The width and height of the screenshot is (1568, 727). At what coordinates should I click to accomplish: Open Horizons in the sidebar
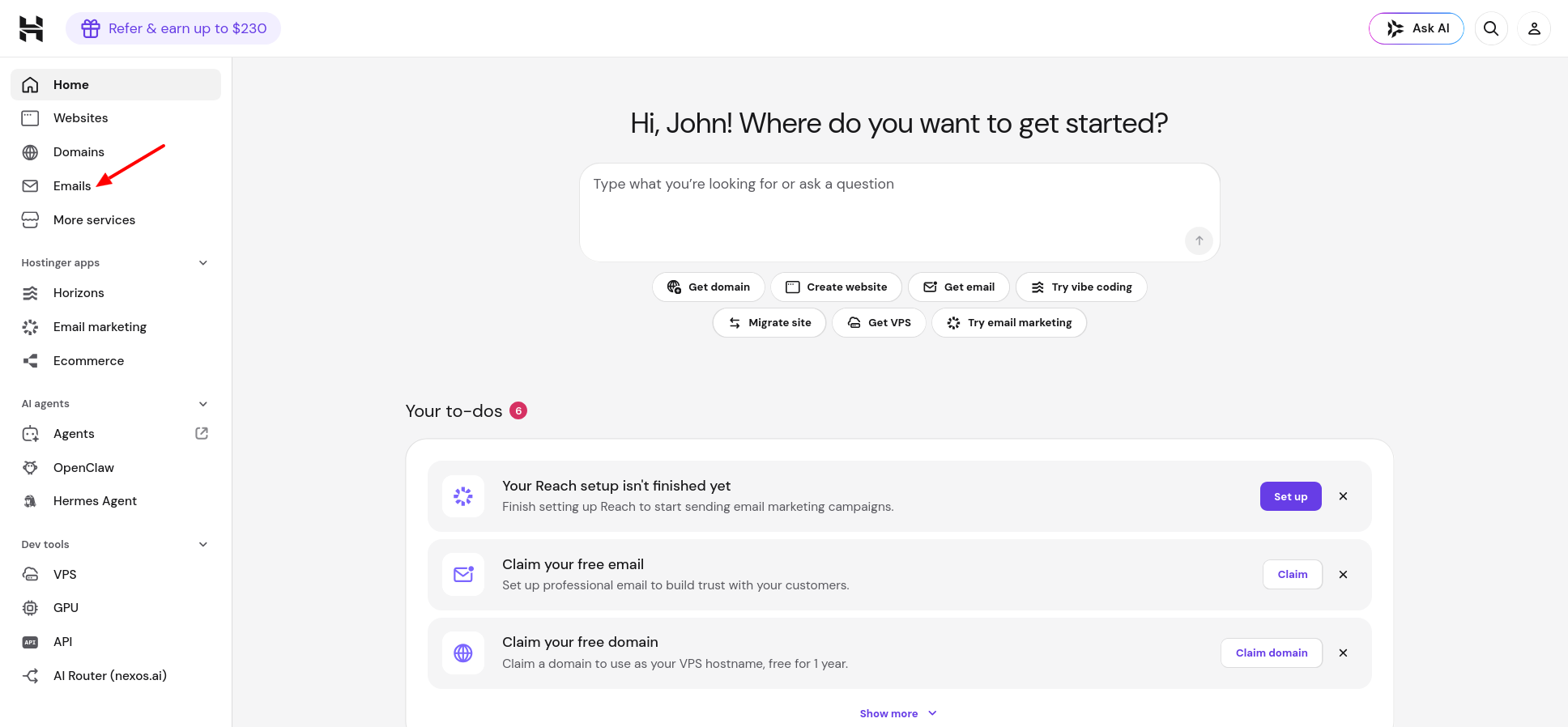pyautogui.click(x=116, y=293)
